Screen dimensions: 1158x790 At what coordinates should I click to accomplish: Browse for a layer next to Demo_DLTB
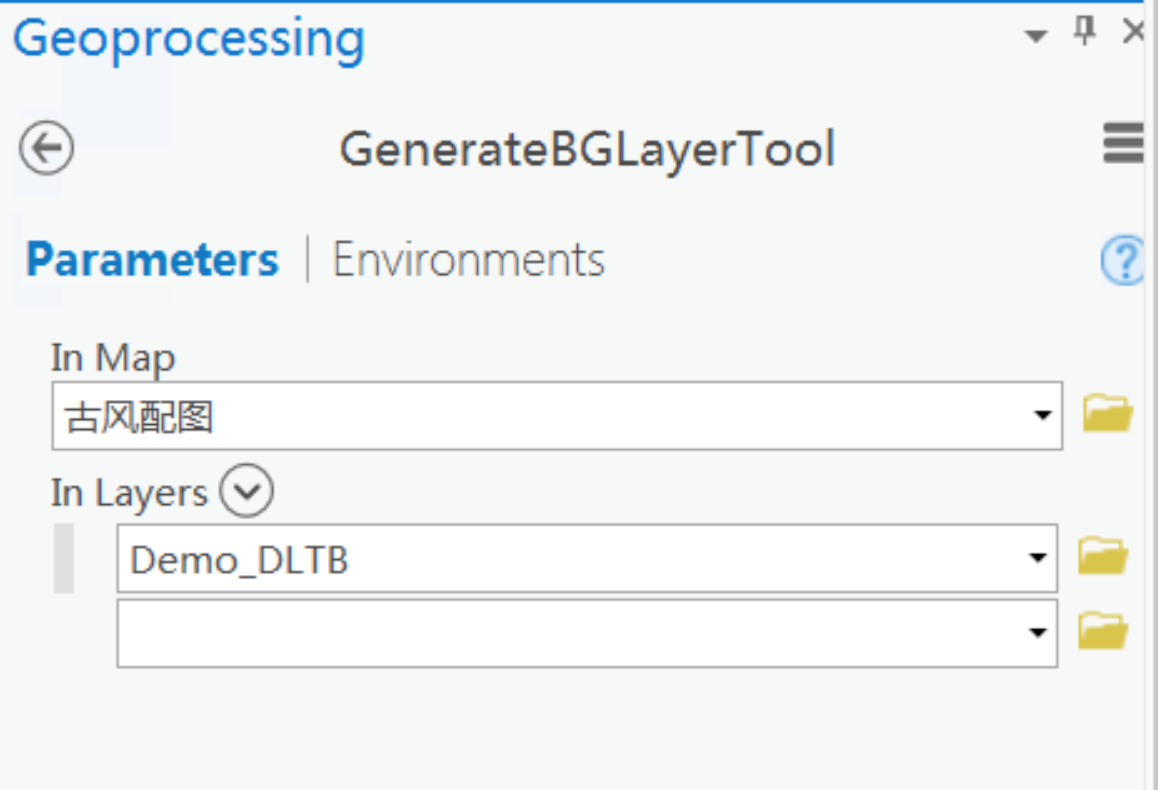tap(1103, 557)
